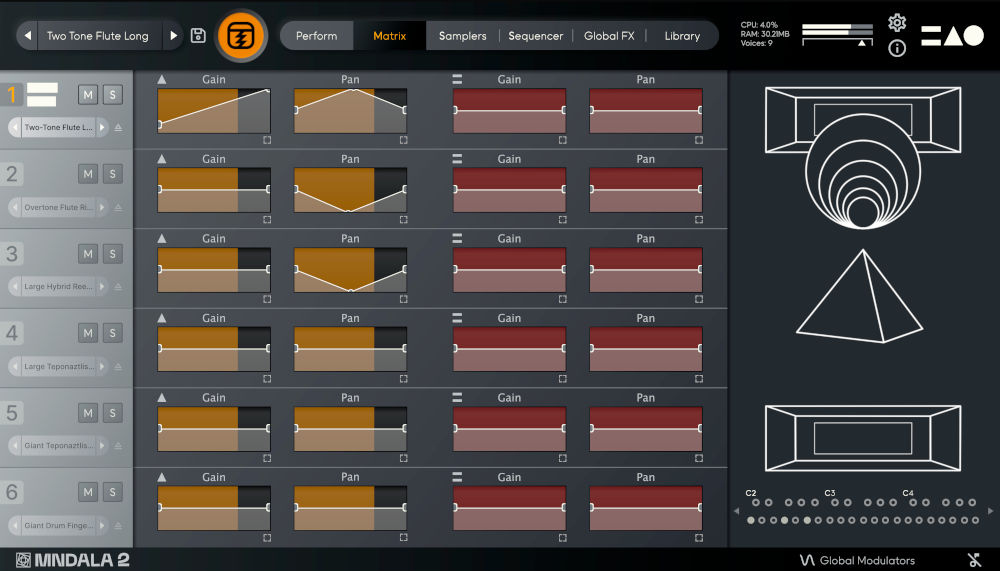Save the current preset with floppy icon
This screenshot has height=571, width=1000.
tap(198, 36)
